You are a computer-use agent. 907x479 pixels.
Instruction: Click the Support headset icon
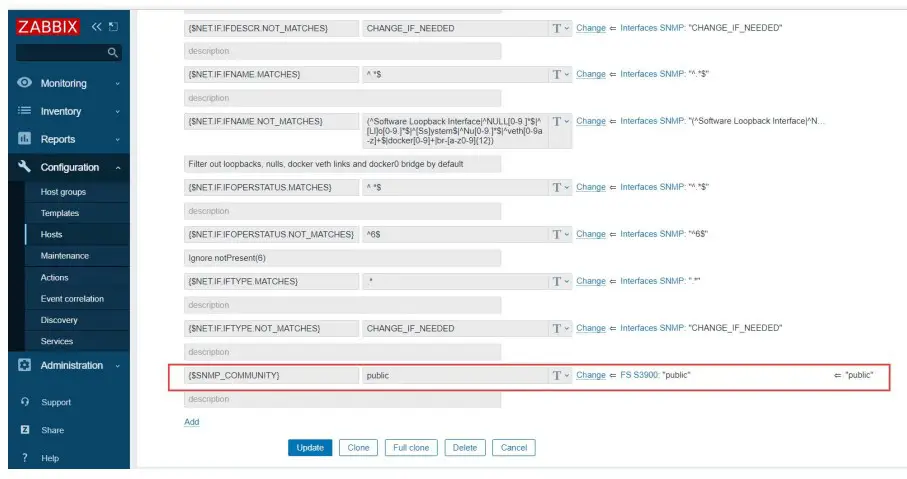(x=25, y=401)
